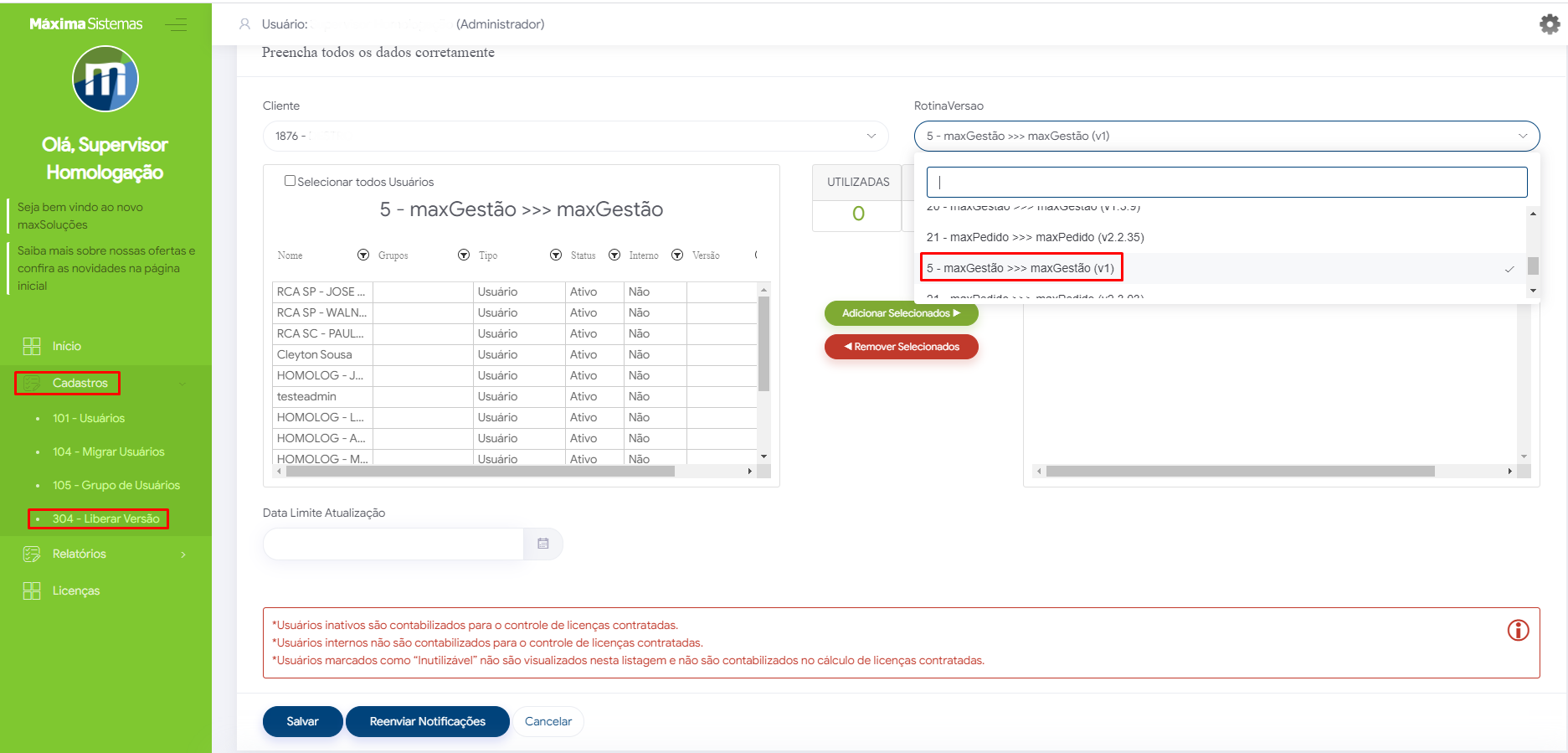Click Remover Selecionados
The image size is (1568, 753).
click(x=902, y=347)
